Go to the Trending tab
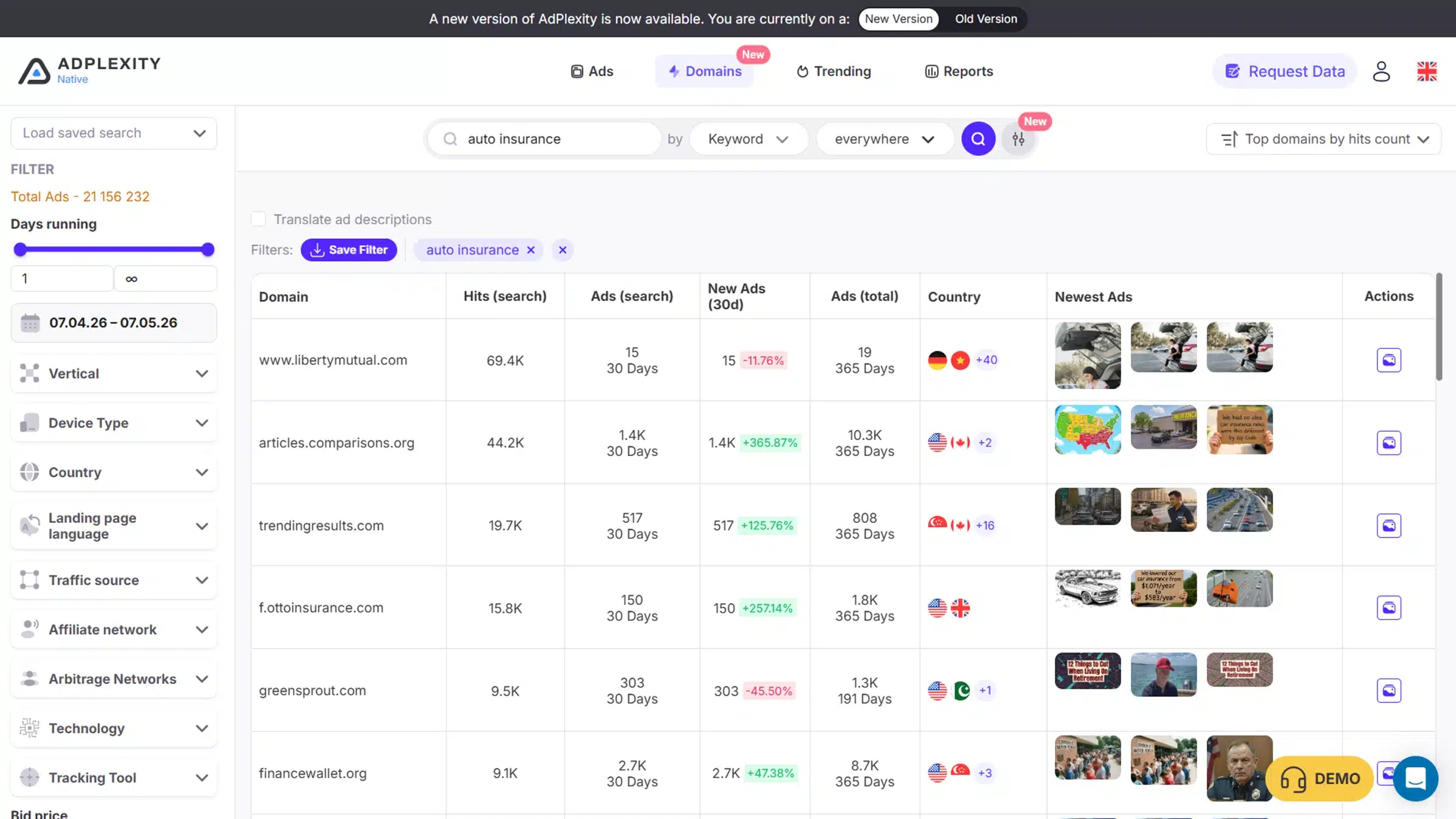The image size is (1456, 819). click(834, 71)
